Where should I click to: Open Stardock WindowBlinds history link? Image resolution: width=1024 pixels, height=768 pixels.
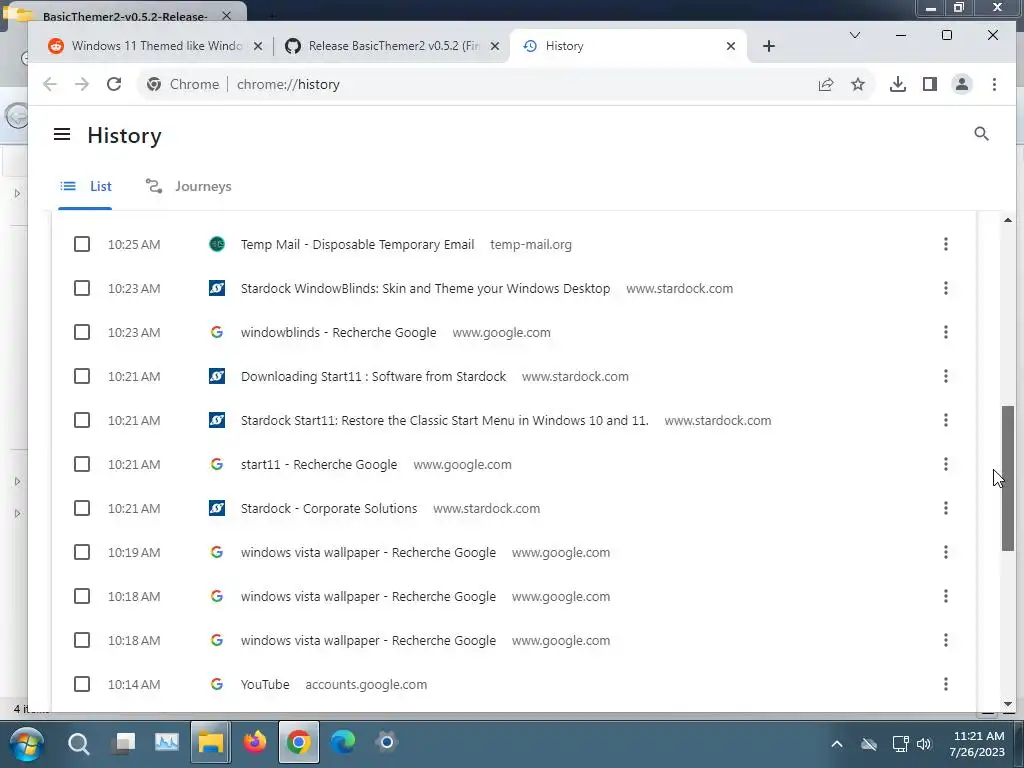click(x=425, y=288)
